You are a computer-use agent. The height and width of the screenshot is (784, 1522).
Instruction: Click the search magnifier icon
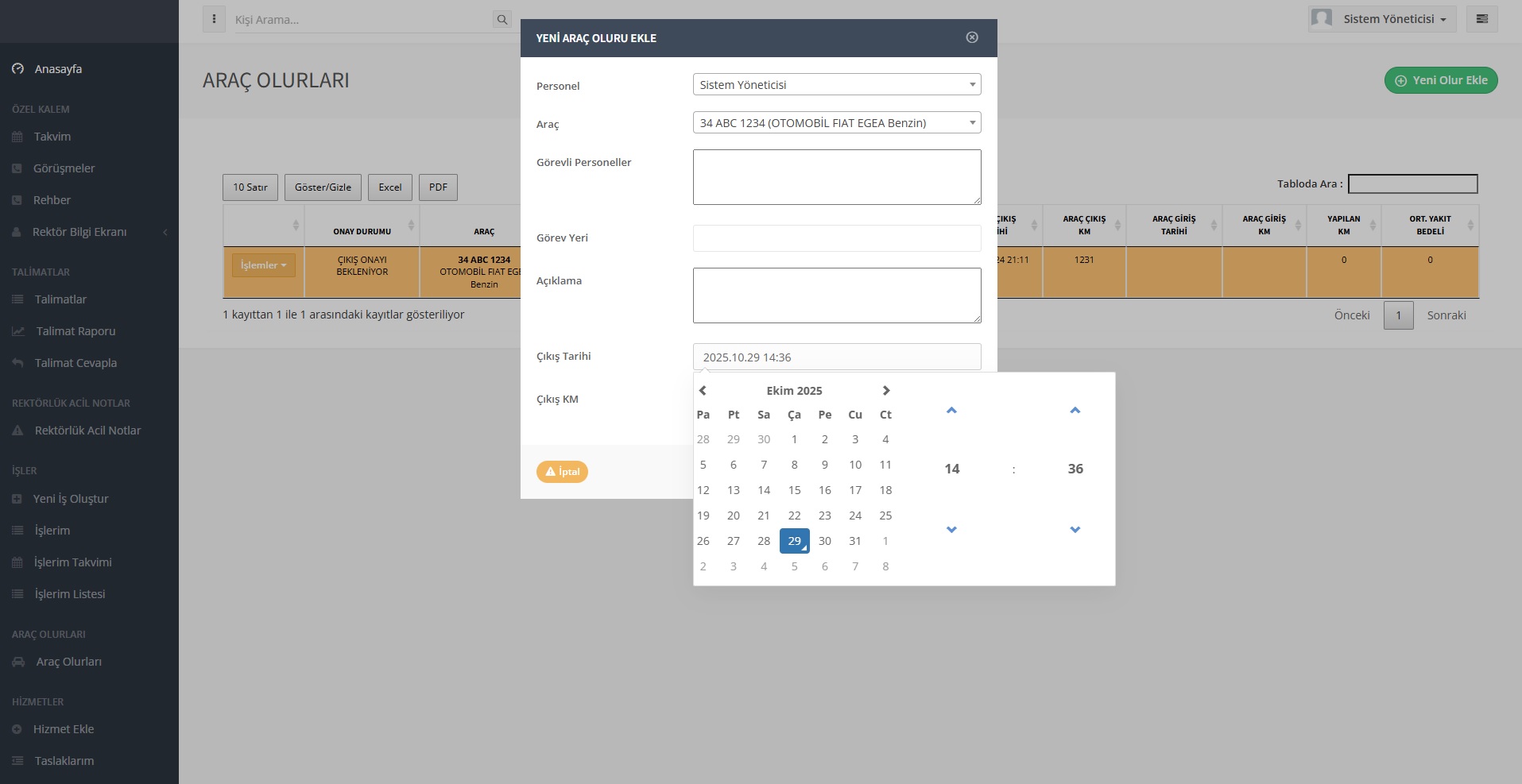[502, 20]
